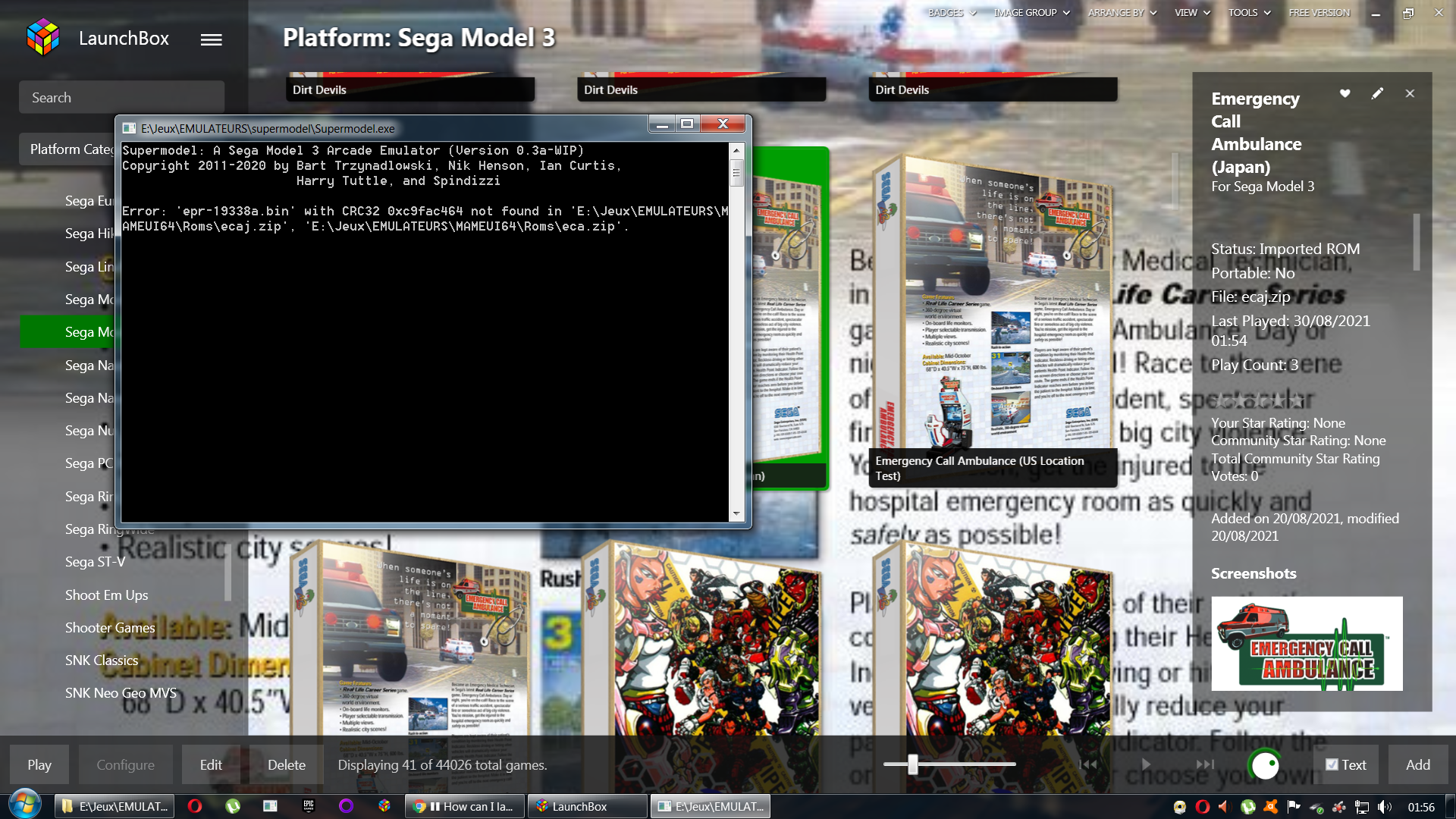Image resolution: width=1456 pixels, height=819 pixels.
Task: Select the highlighted green Sega Model platform
Action: (x=67, y=332)
